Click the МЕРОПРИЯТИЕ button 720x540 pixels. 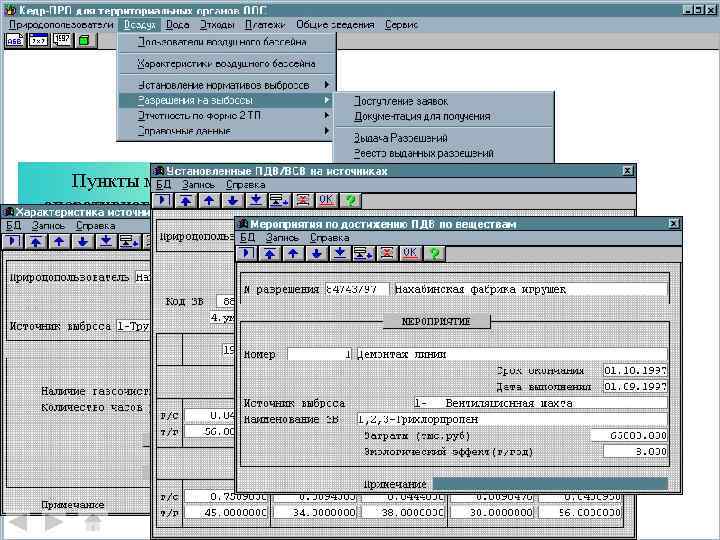(436, 321)
